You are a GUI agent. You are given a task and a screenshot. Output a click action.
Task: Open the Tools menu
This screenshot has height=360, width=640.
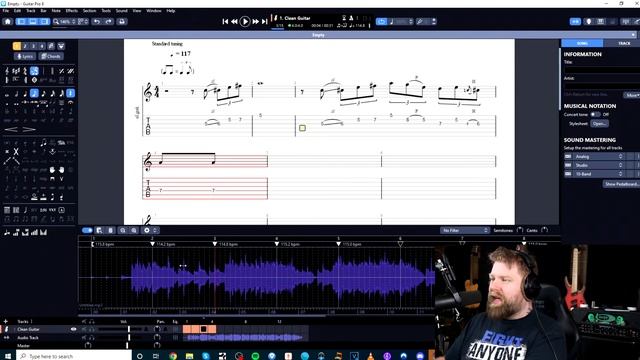click(x=106, y=11)
